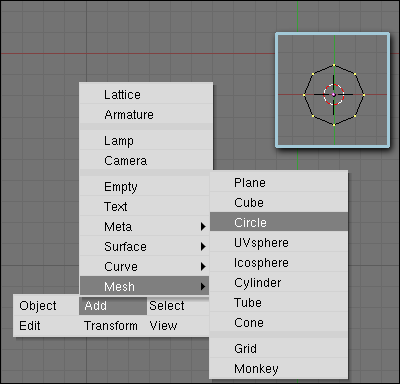The width and height of the screenshot is (400, 384).
Task: Select the rightmost vertex of the circle mesh
Action: [364, 95]
